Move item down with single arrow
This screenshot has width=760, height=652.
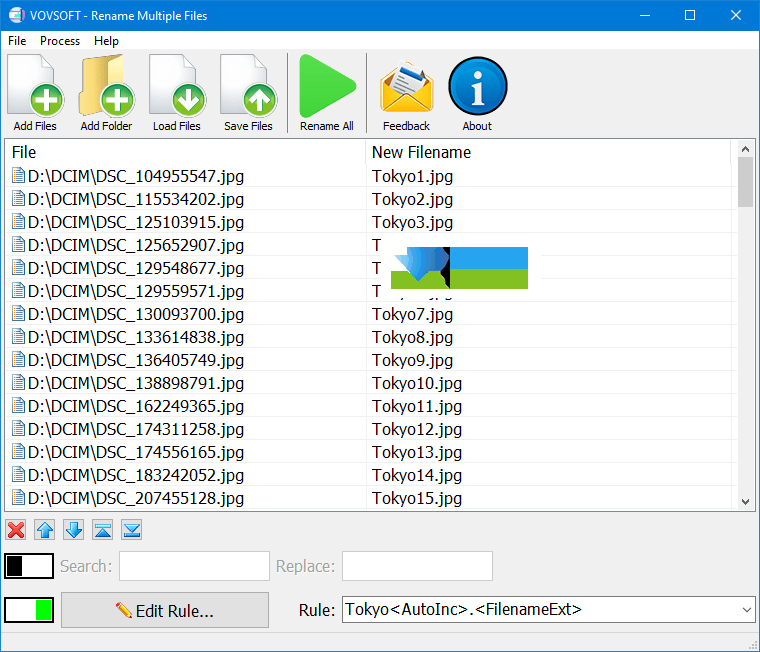74,530
